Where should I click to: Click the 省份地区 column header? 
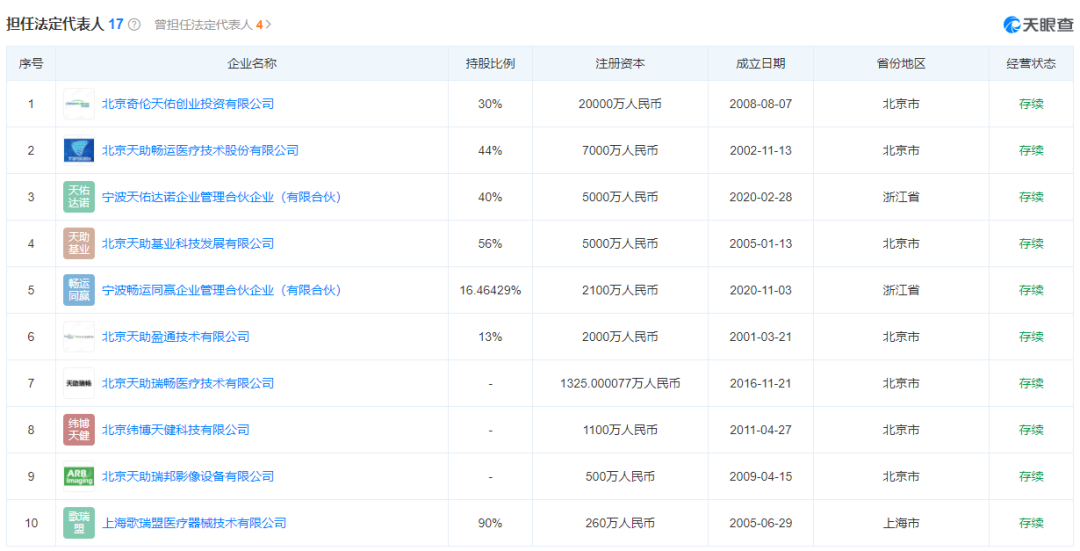click(901, 63)
